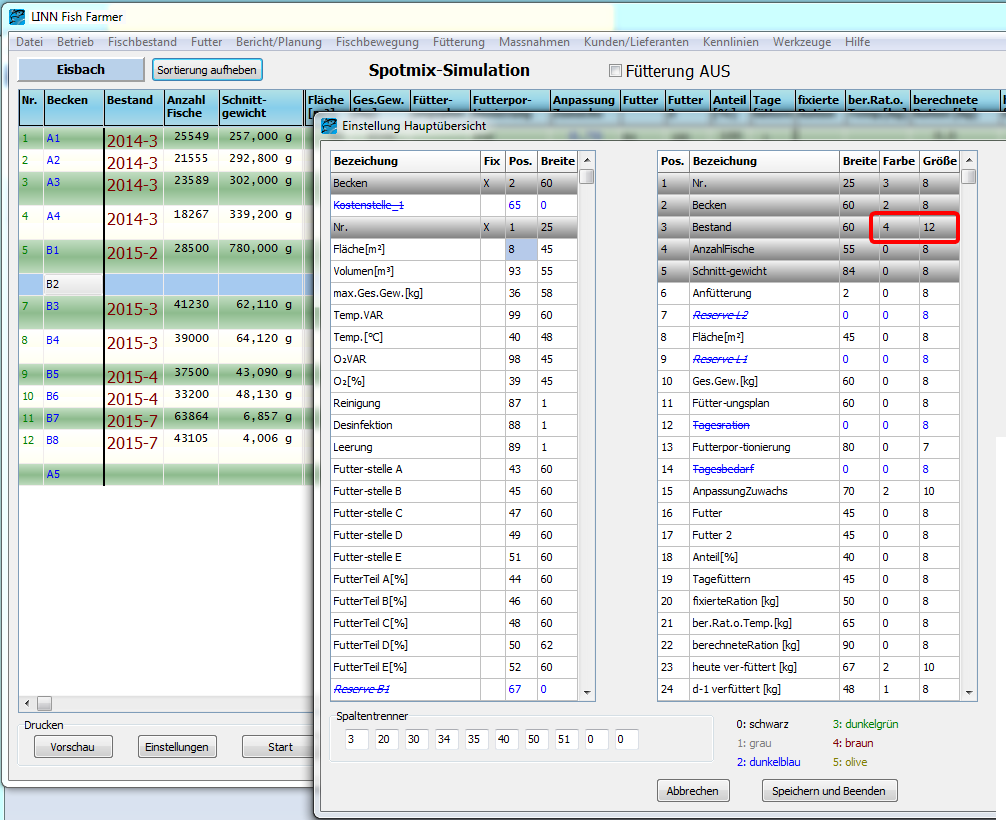Open the Fischbestand menu
Screen dimensions: 1006x820
142,42
